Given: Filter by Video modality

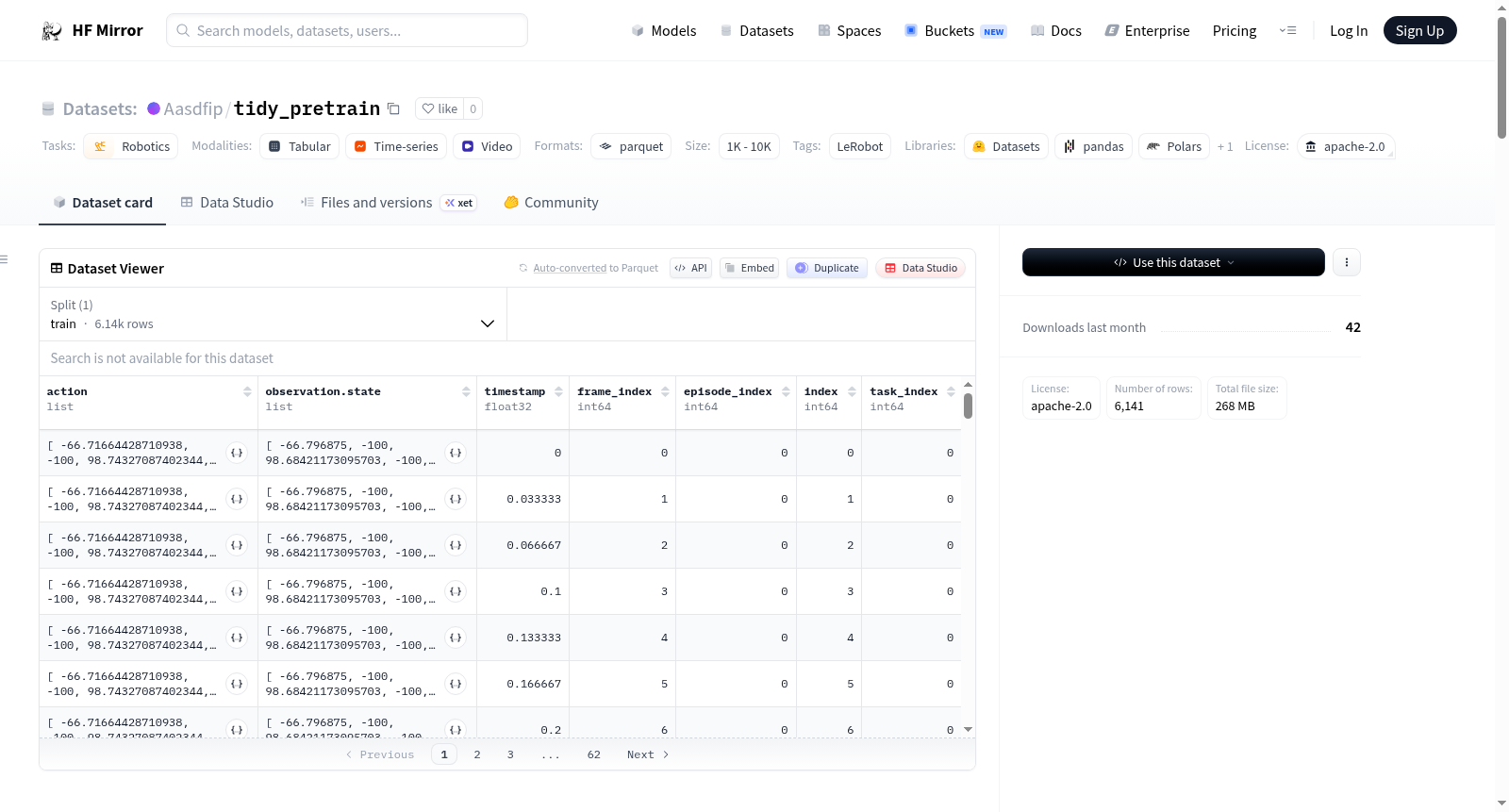Looking at the screenshot, I should [x=487, y=146].
